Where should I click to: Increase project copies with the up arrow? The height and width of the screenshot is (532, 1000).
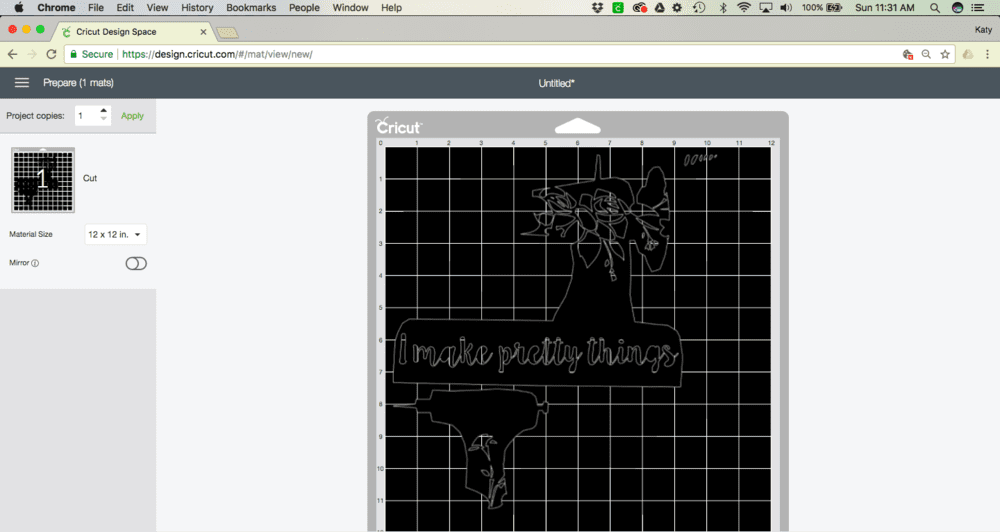pyautogui.click(x=104, y=111)
